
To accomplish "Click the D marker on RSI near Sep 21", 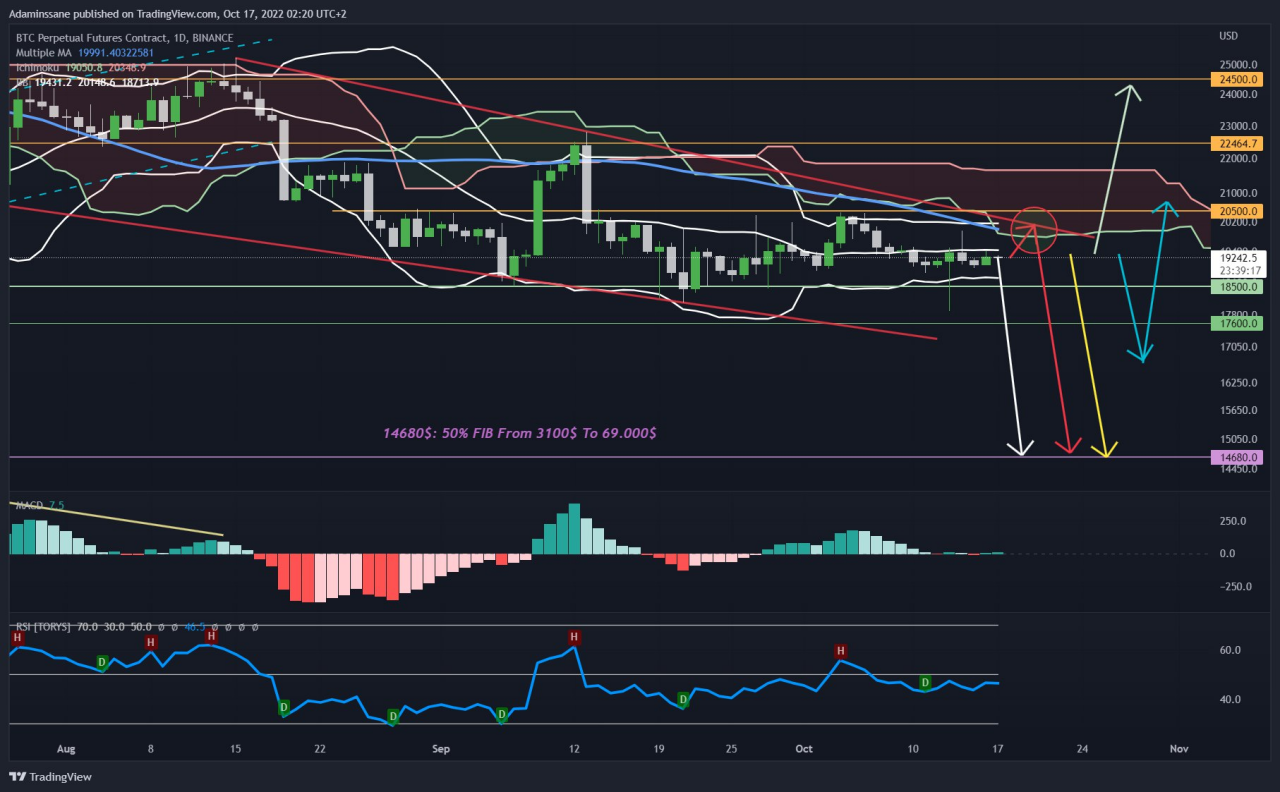I will (683, 699).
